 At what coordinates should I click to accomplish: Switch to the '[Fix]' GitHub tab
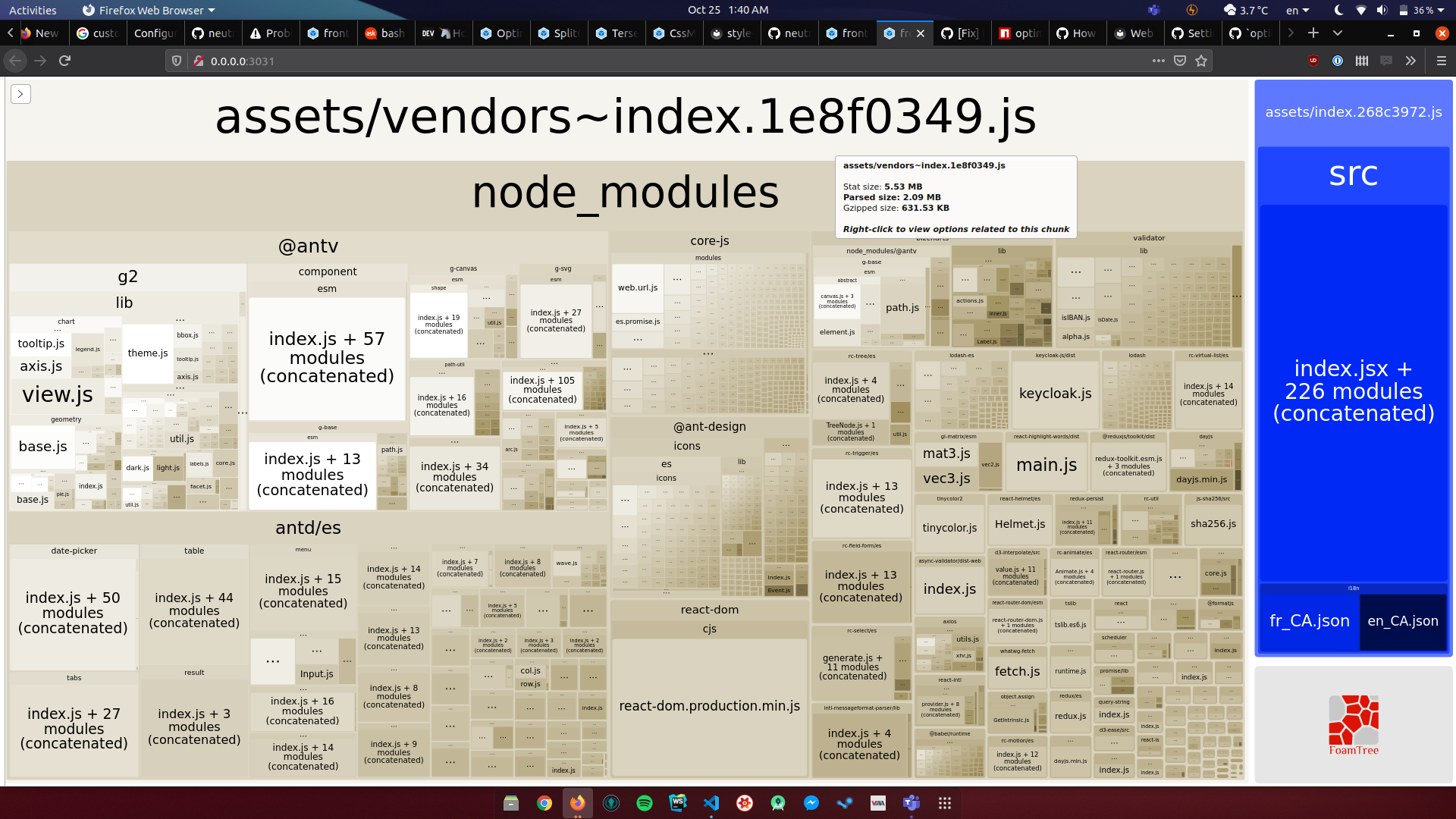tap(962, 33)
